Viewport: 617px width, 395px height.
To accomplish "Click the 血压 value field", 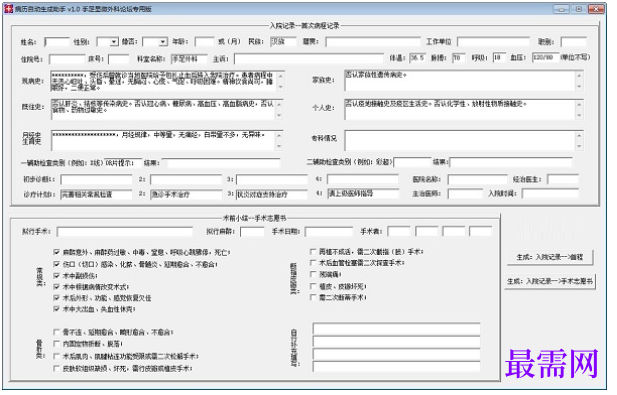I will [545, 58].
